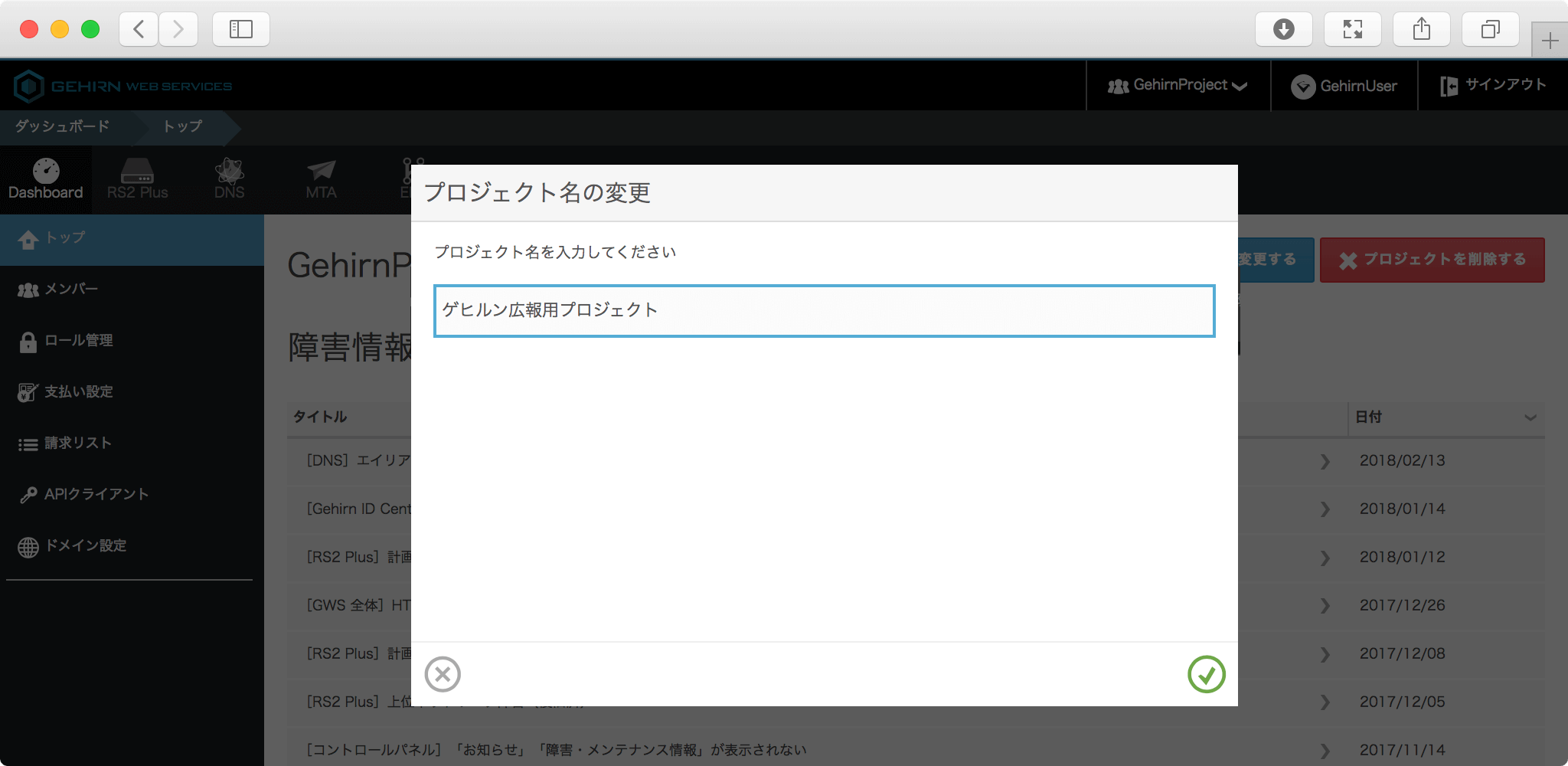Open APIクライアント in the sidebar
Screen dimensions: 1568x766
96,494
